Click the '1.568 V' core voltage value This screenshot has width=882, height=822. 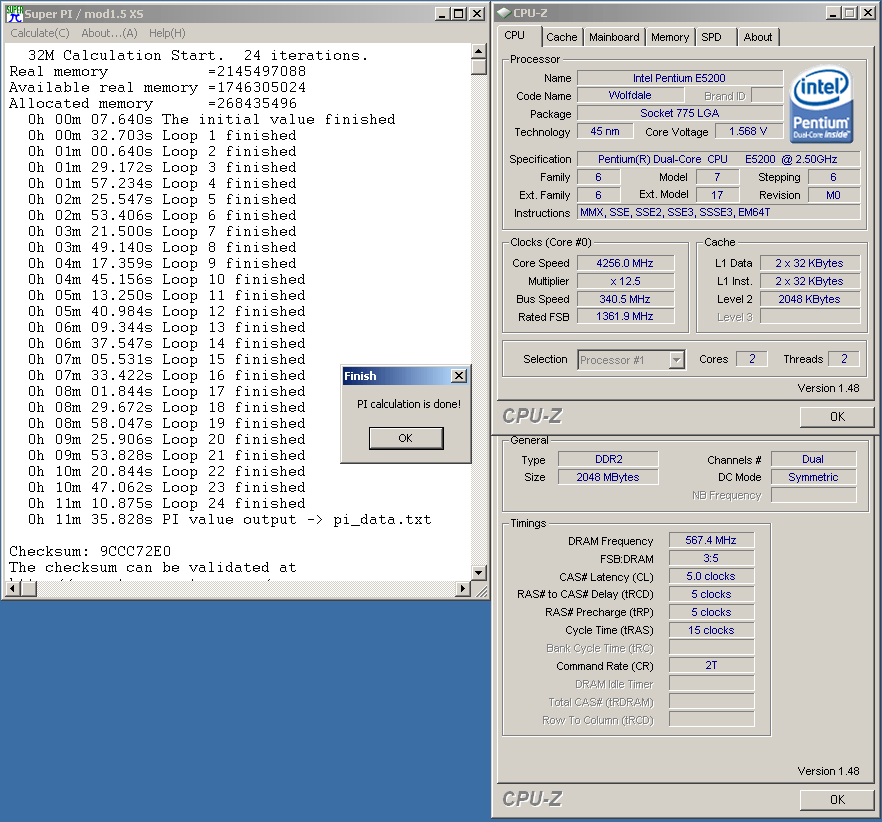point(748,131)
